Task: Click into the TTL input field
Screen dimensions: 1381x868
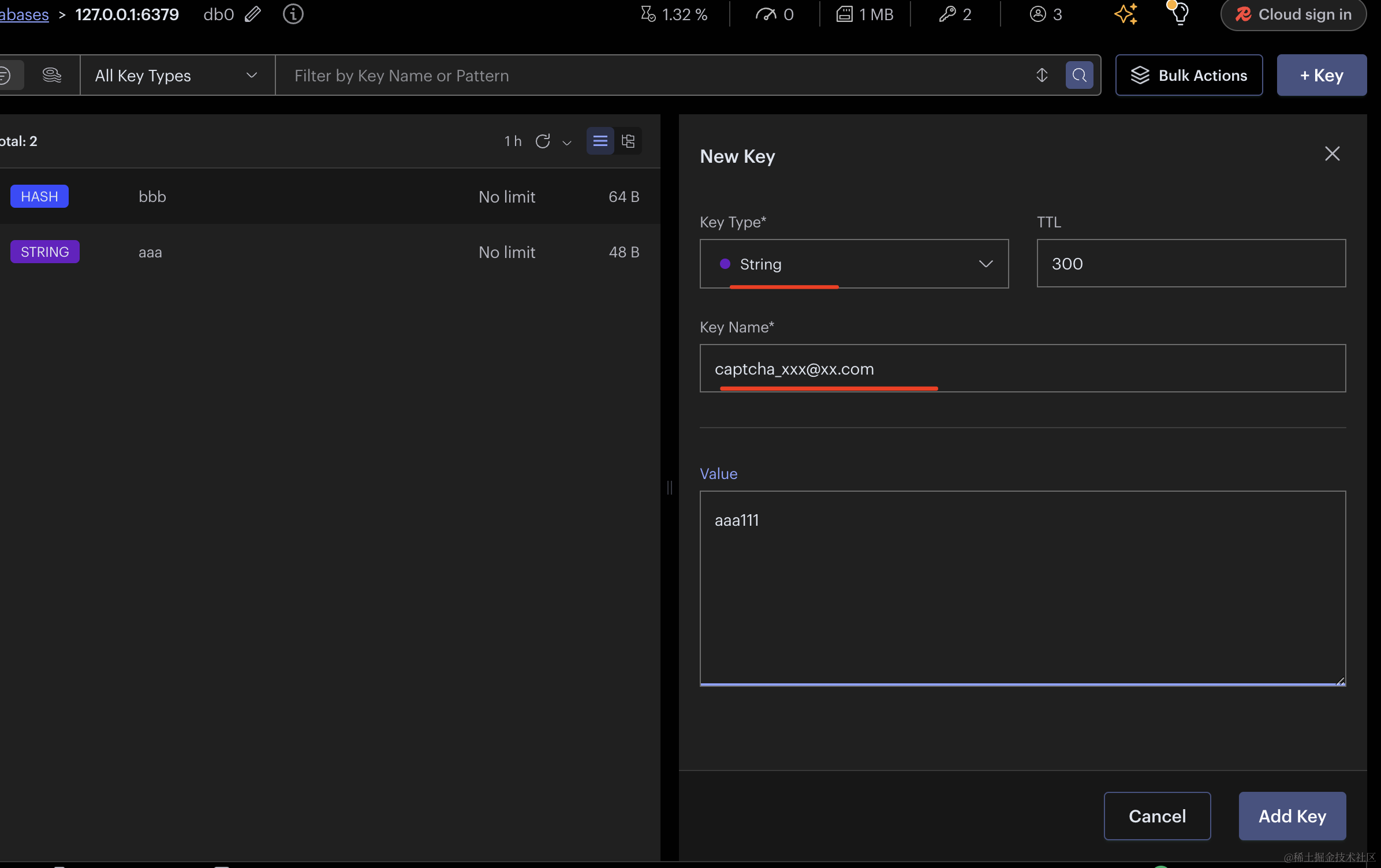Action: [x=1190, y=264]
